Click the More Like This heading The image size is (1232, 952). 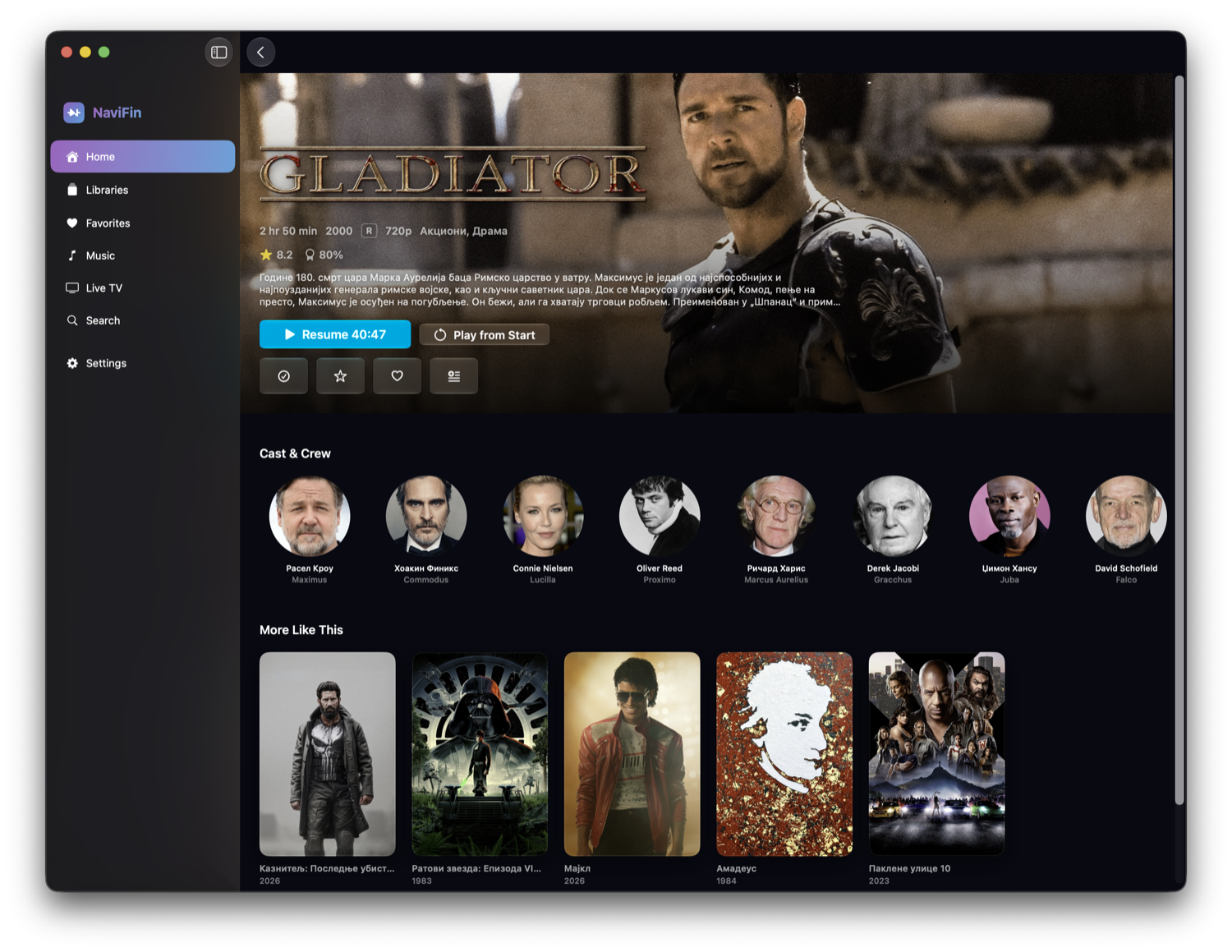tap(301, 630)
